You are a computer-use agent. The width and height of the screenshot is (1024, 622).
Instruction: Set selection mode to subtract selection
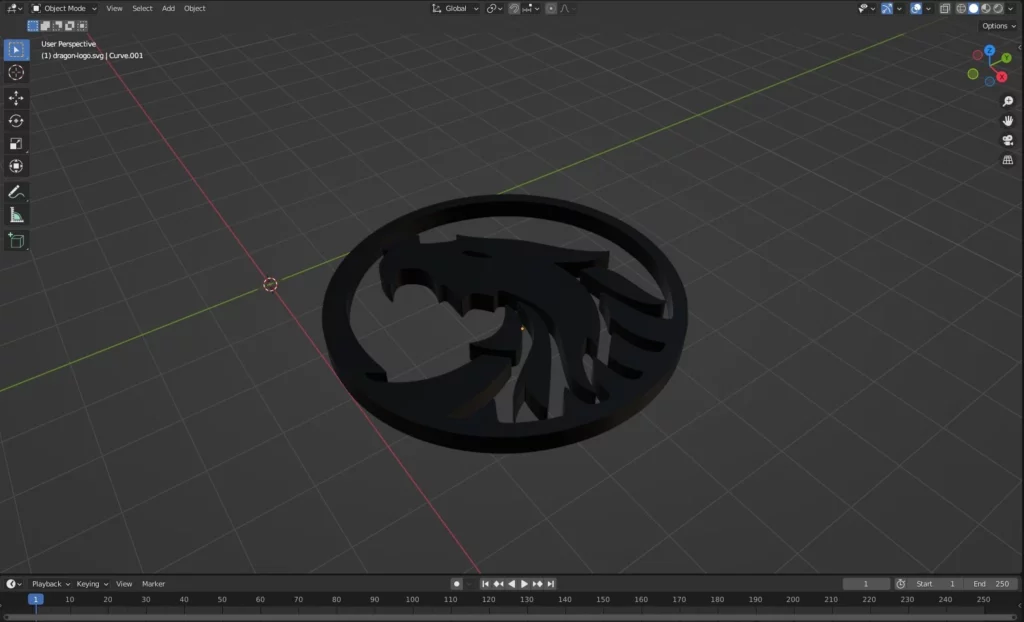tap(57, 25)
